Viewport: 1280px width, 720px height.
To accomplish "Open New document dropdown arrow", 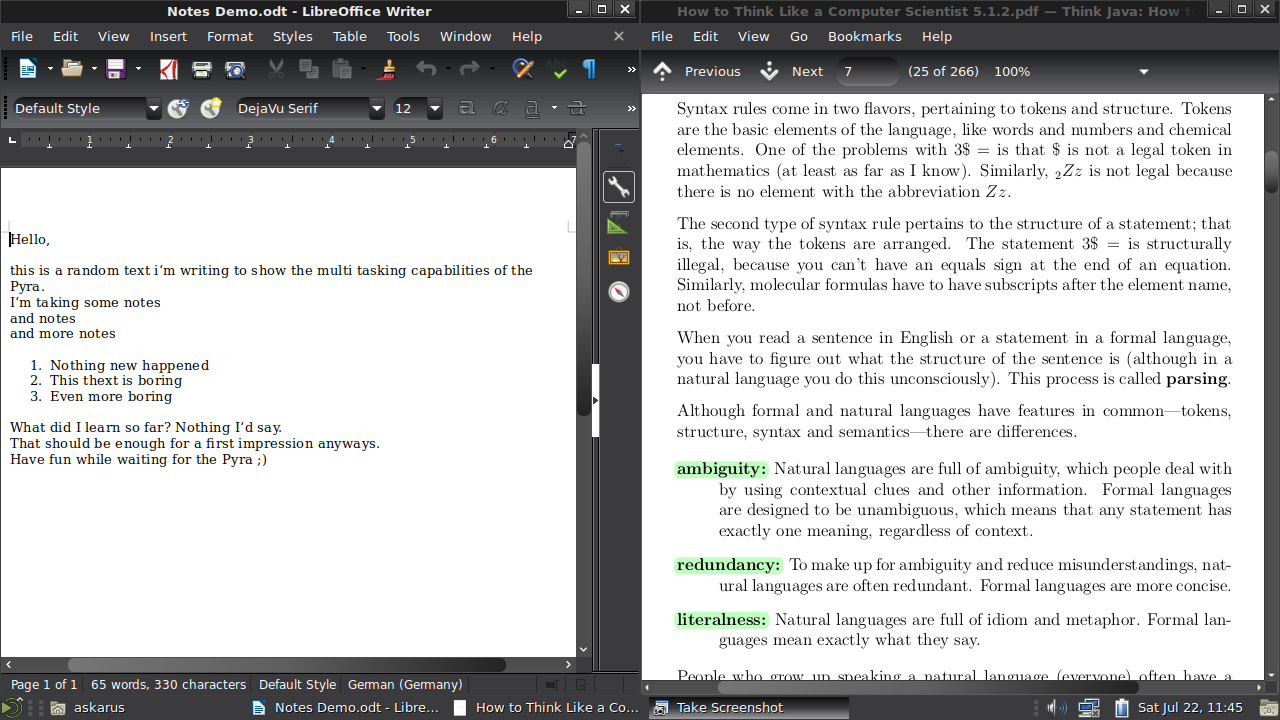I will tap(50, 69).
